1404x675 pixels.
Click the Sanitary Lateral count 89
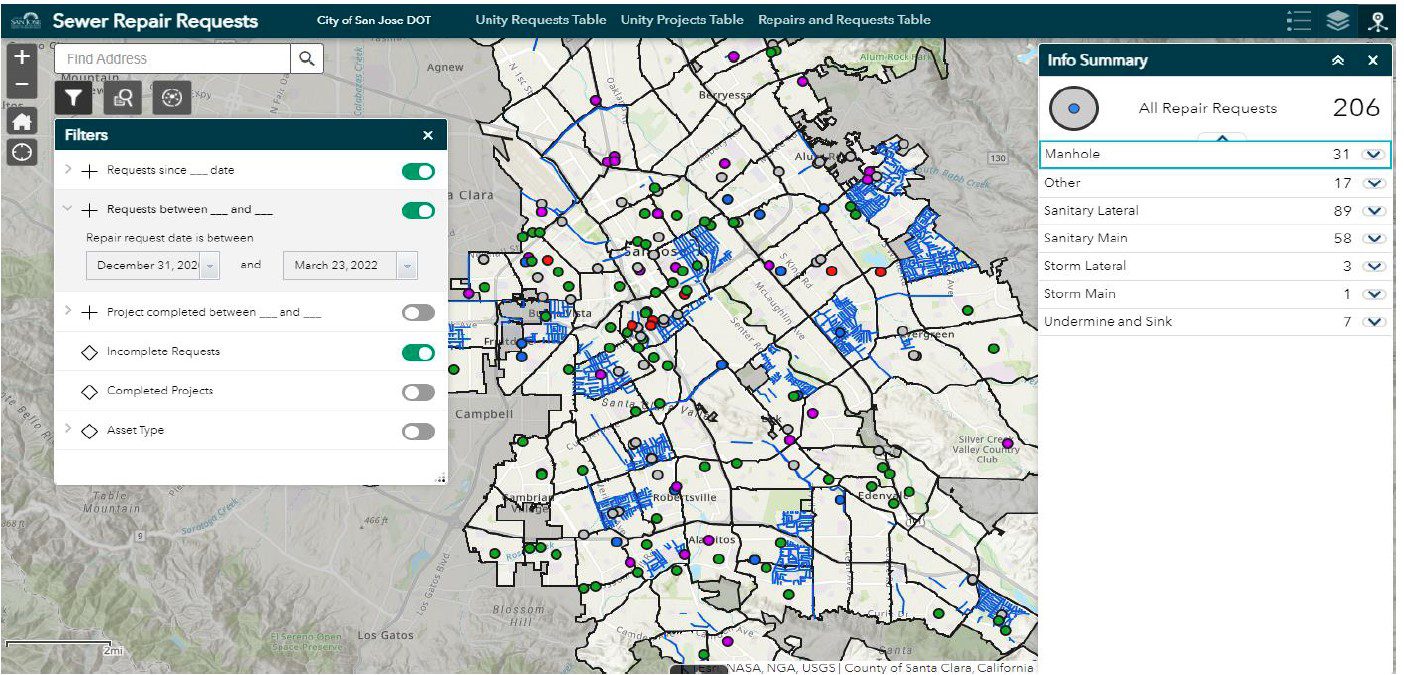pos(1342,211)
